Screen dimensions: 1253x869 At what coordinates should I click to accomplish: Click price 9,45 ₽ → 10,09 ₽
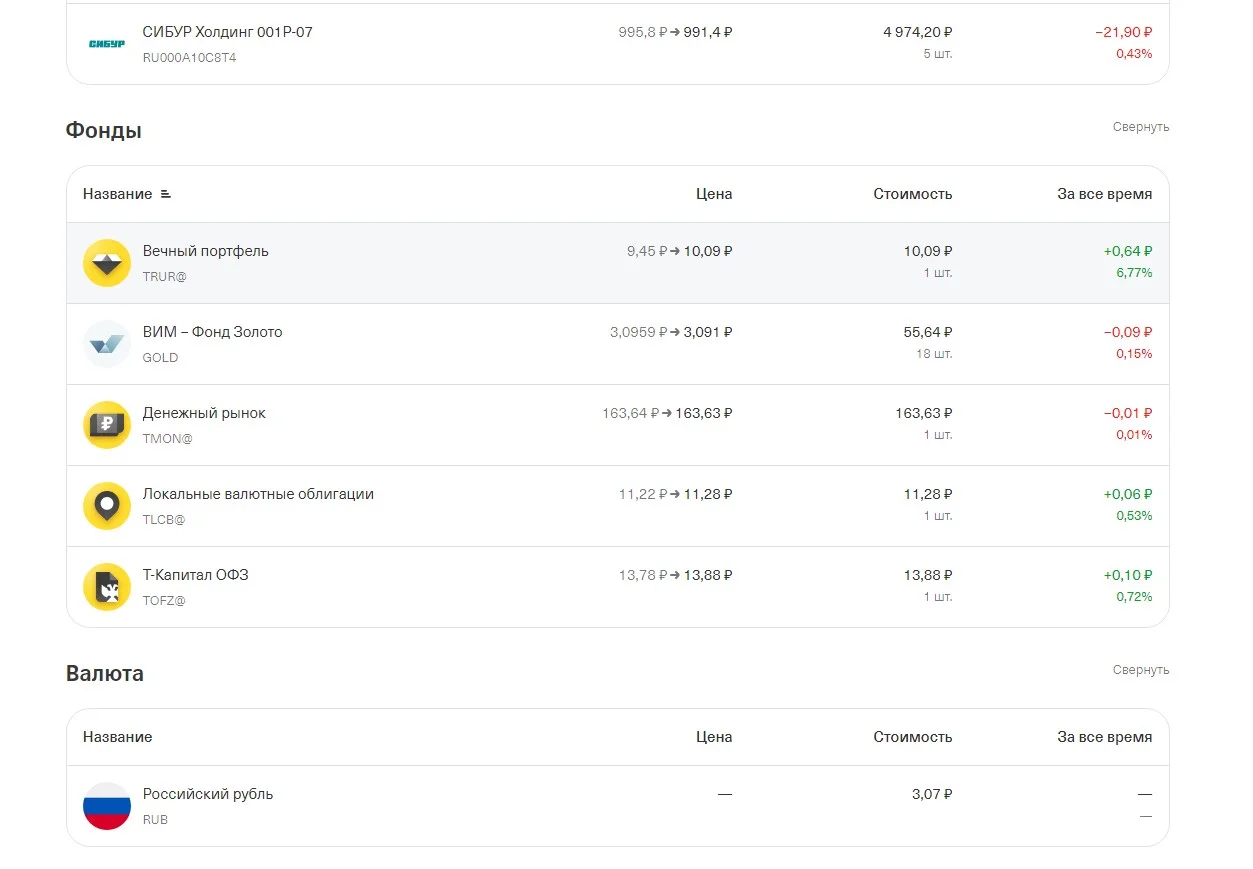[680, 251]
